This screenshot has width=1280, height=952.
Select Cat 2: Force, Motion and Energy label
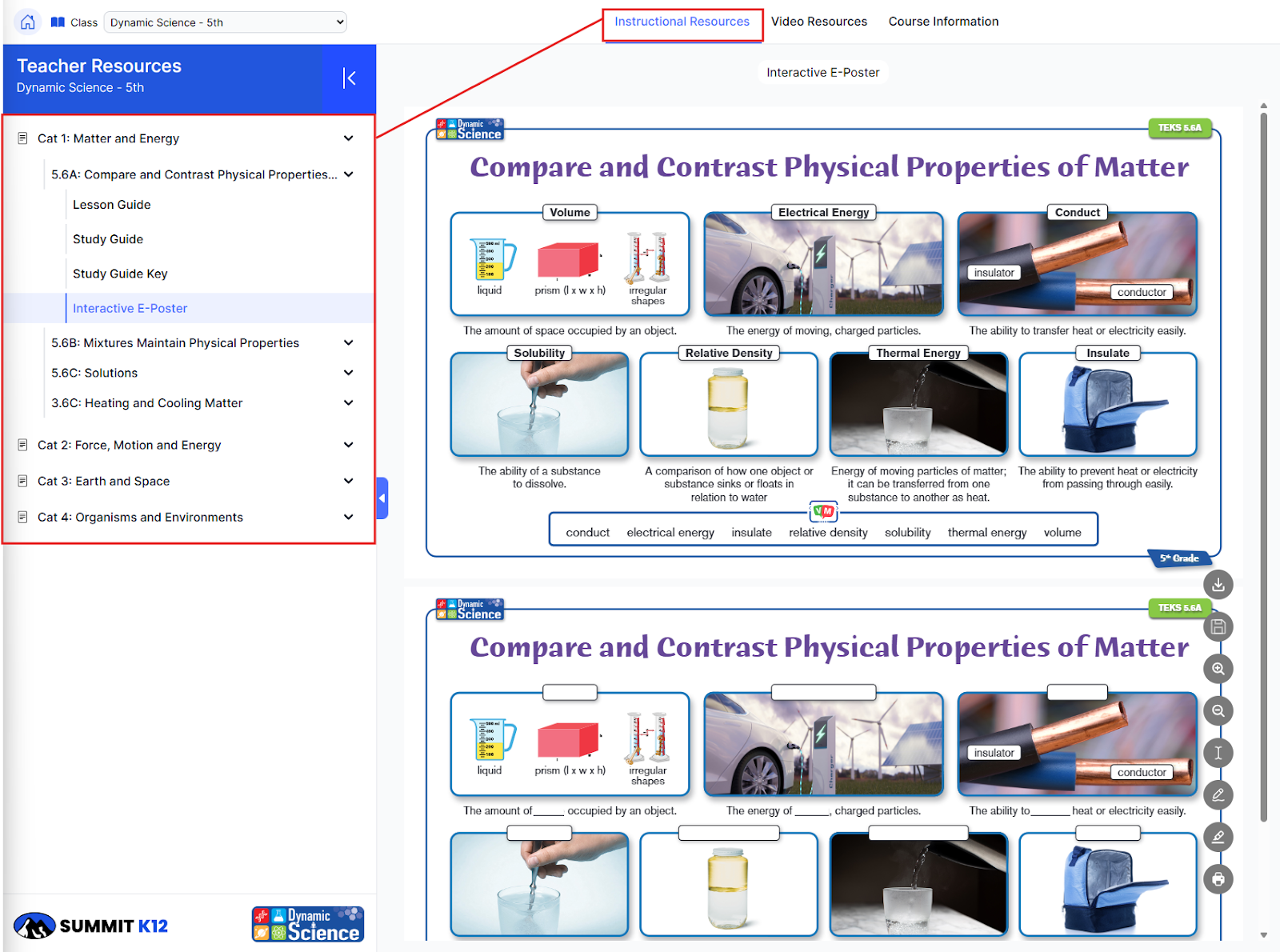[129, 445]
